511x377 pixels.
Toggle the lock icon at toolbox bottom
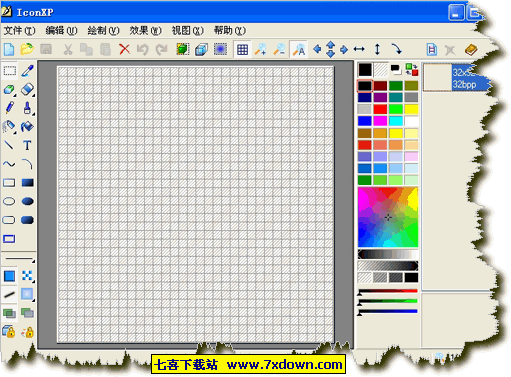click(9, 332)
